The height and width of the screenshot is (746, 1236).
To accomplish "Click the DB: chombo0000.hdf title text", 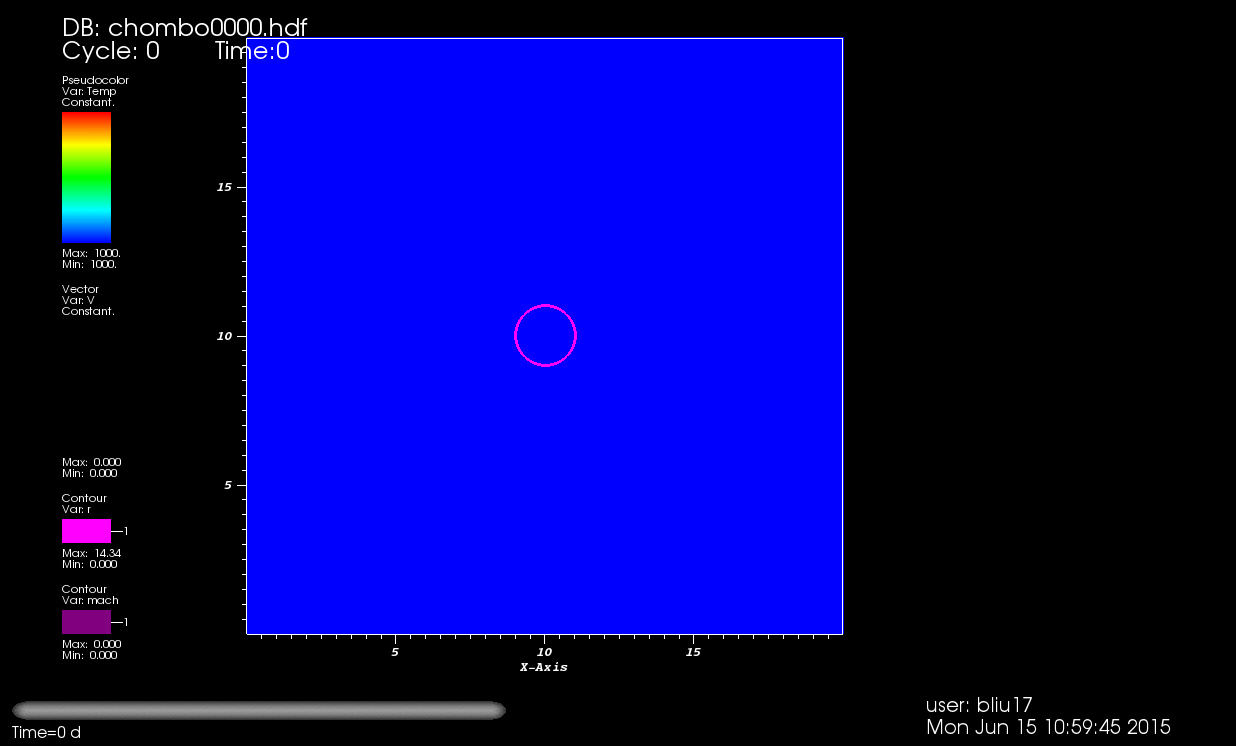I will (x=184, y=27).
